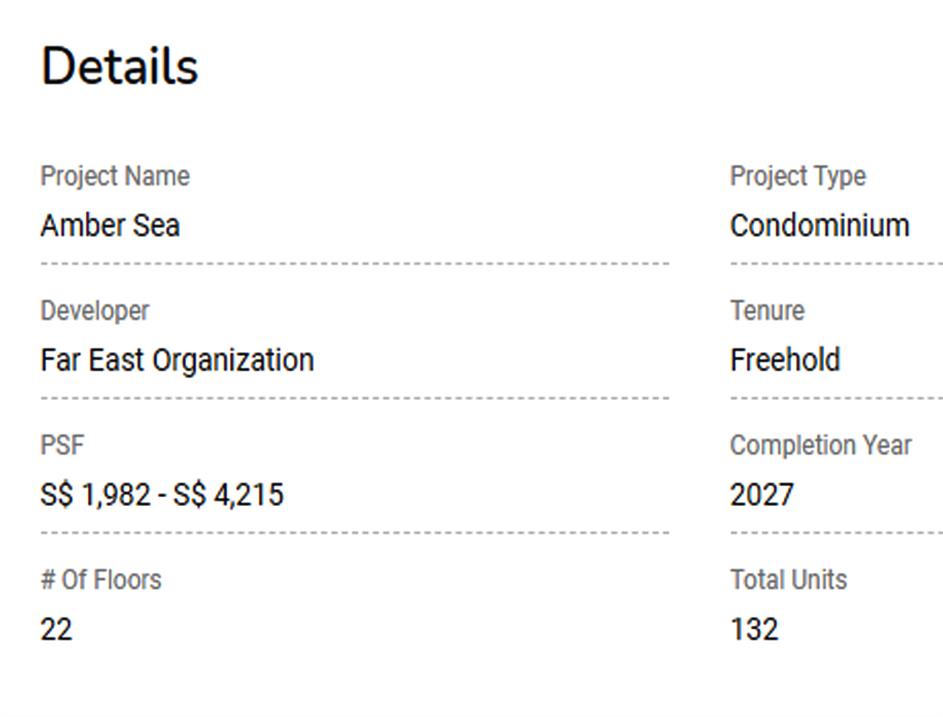The width and height of the screenshot is (943, 717).
Task: Click the dashed divider below Amber Sea
Action: [354, 264]
